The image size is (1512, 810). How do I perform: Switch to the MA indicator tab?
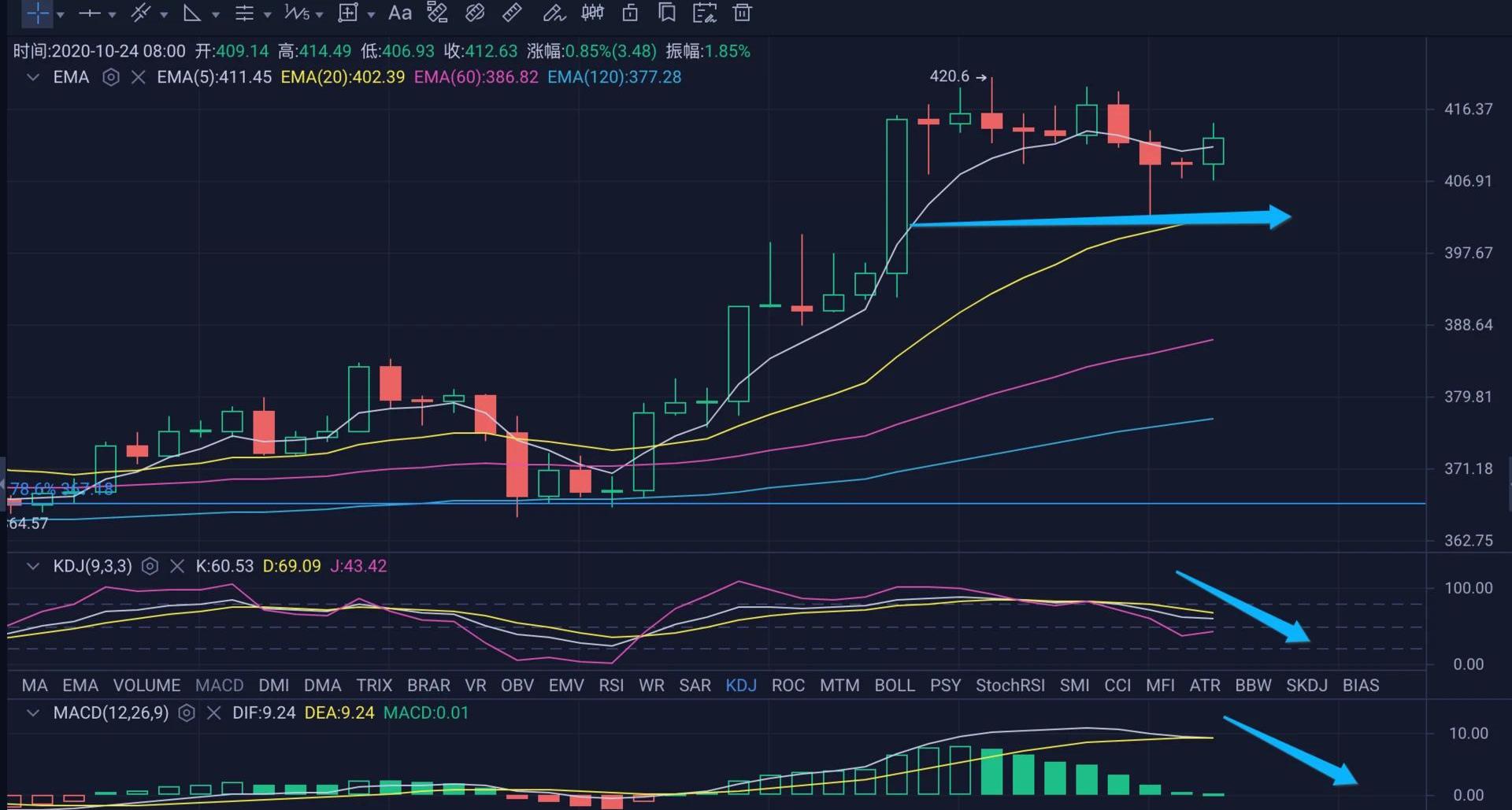[35, 686]
